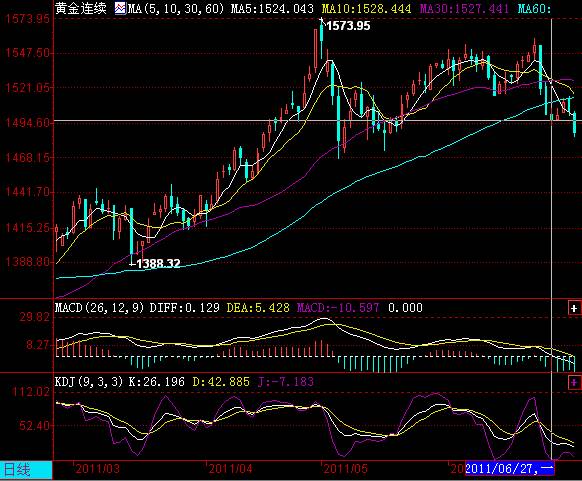
Task: Select the yellow MA10:1528.444 legend entry
Action: [x=366, y=8]
